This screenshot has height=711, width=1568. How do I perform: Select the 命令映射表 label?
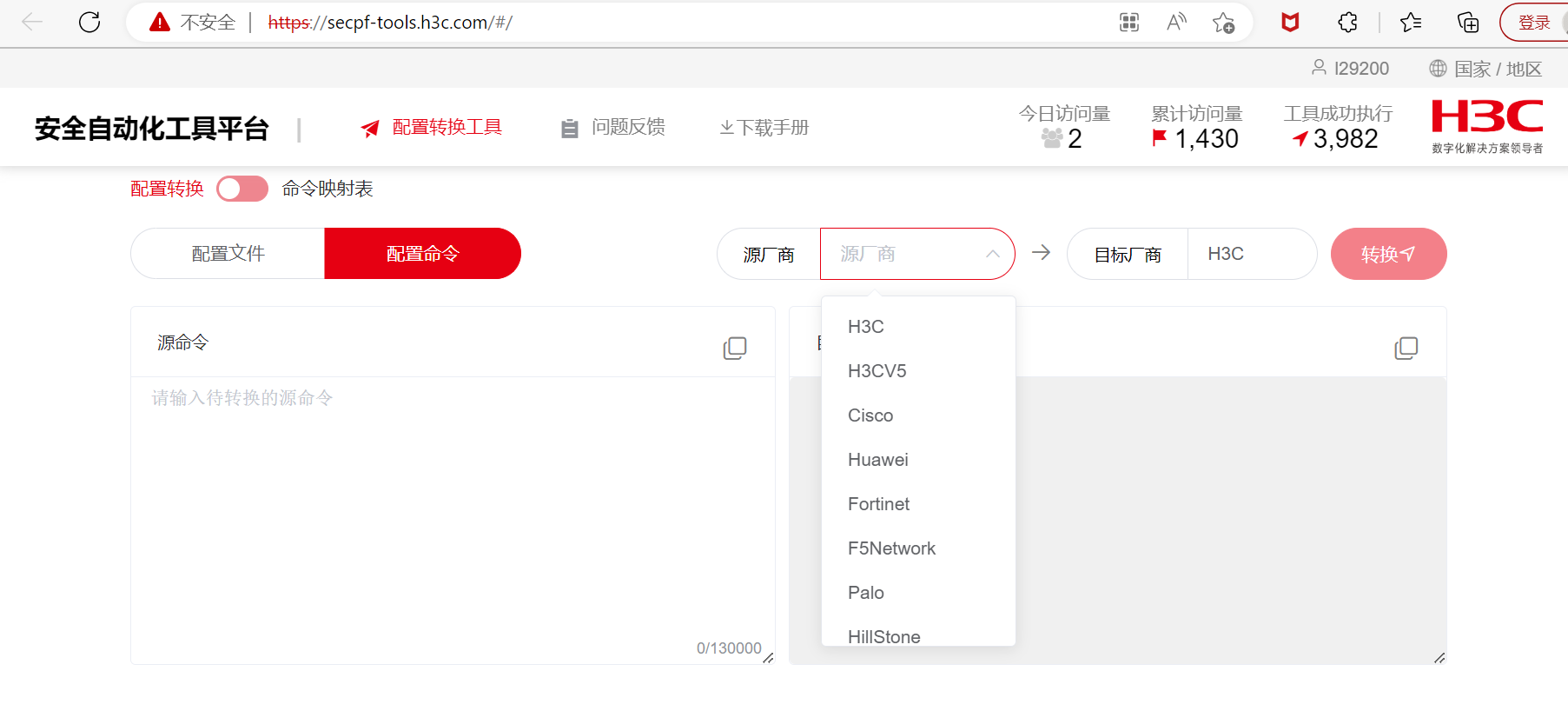tap(327, 189)
